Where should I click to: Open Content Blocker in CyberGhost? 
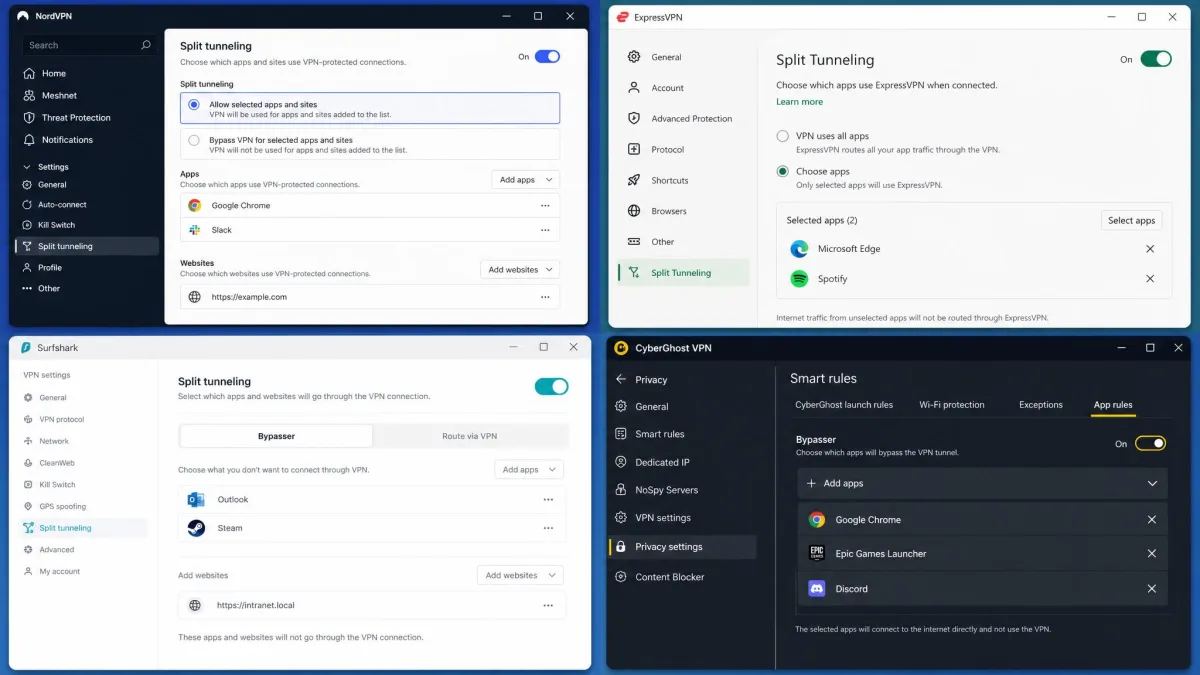point(669,577)
